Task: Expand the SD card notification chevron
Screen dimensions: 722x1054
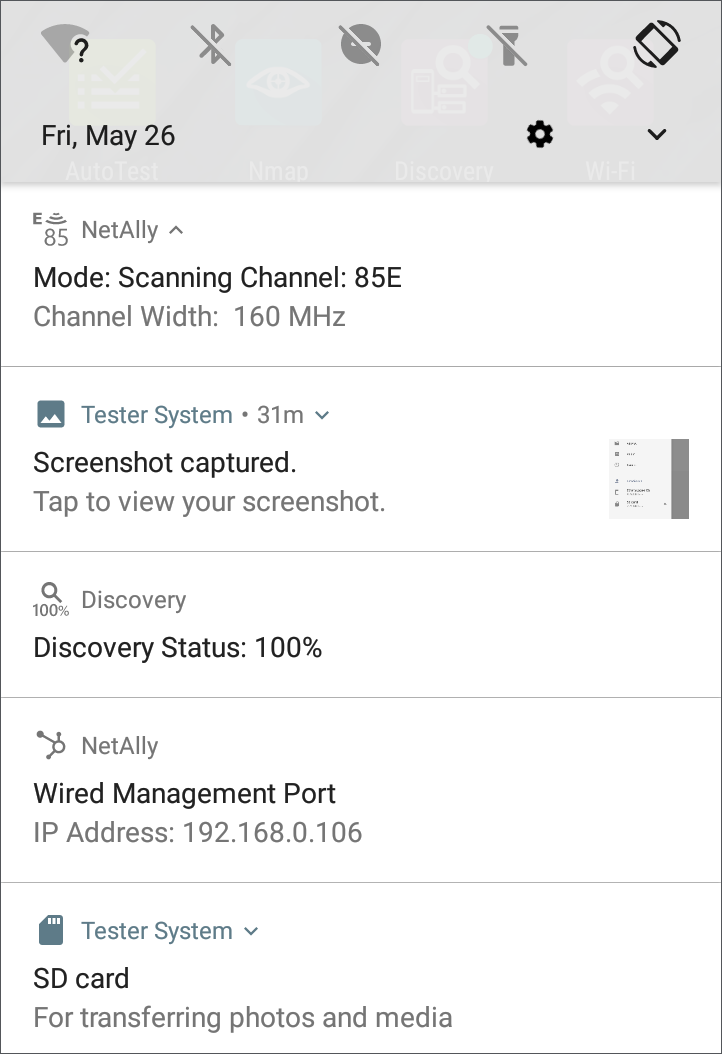Action: [251, 931]
